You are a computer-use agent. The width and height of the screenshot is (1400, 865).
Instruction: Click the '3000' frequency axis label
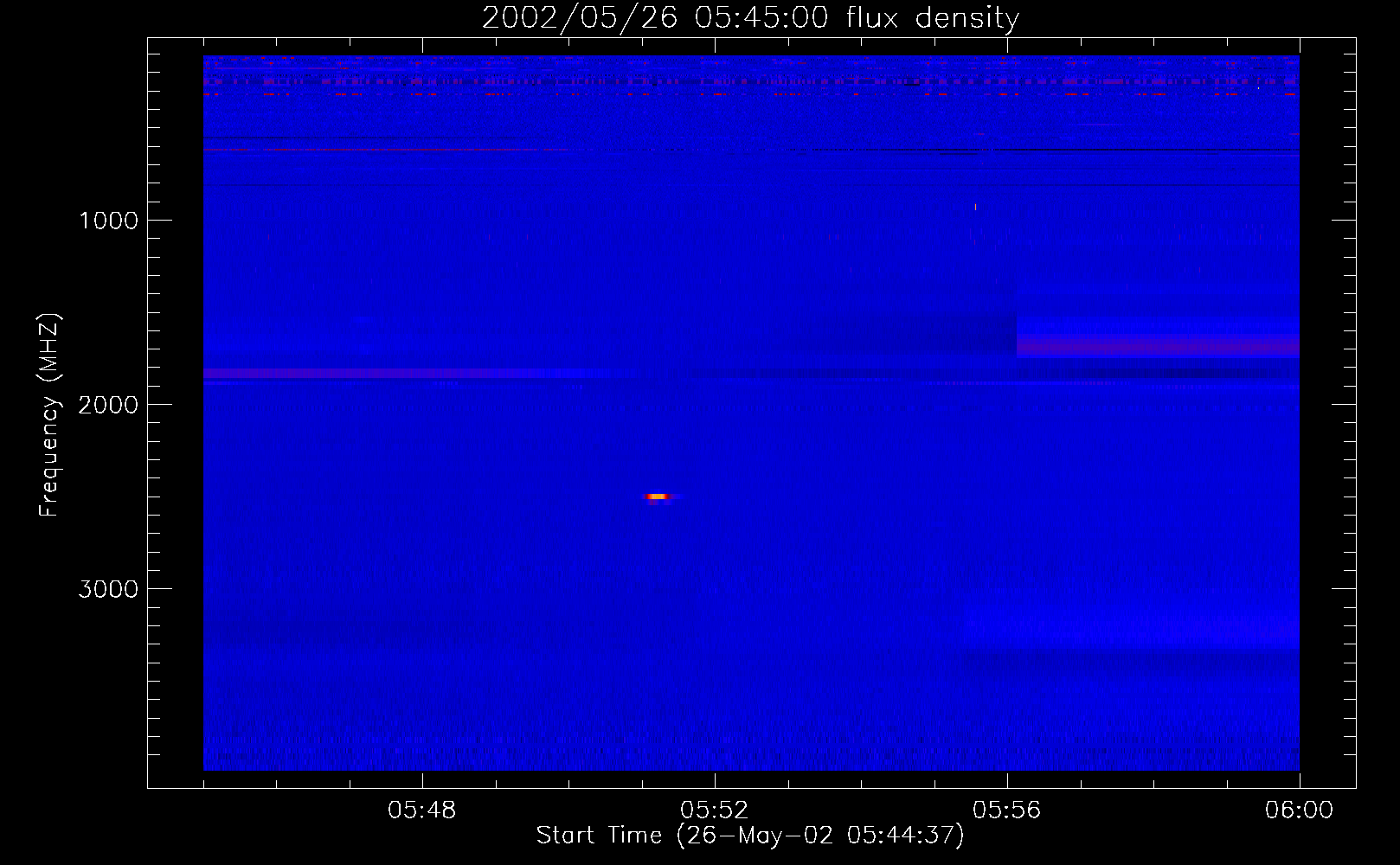108,589
